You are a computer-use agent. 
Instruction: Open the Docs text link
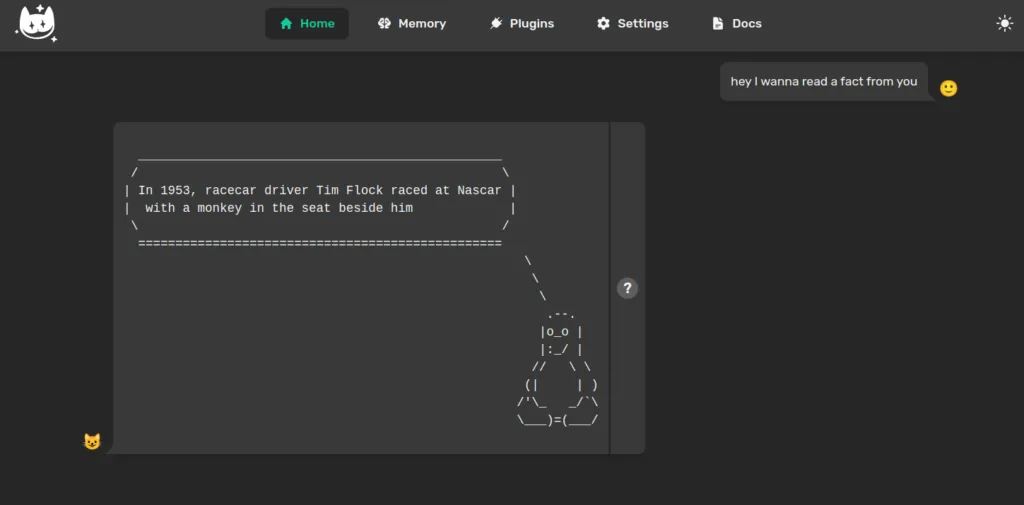pos(746,24)
